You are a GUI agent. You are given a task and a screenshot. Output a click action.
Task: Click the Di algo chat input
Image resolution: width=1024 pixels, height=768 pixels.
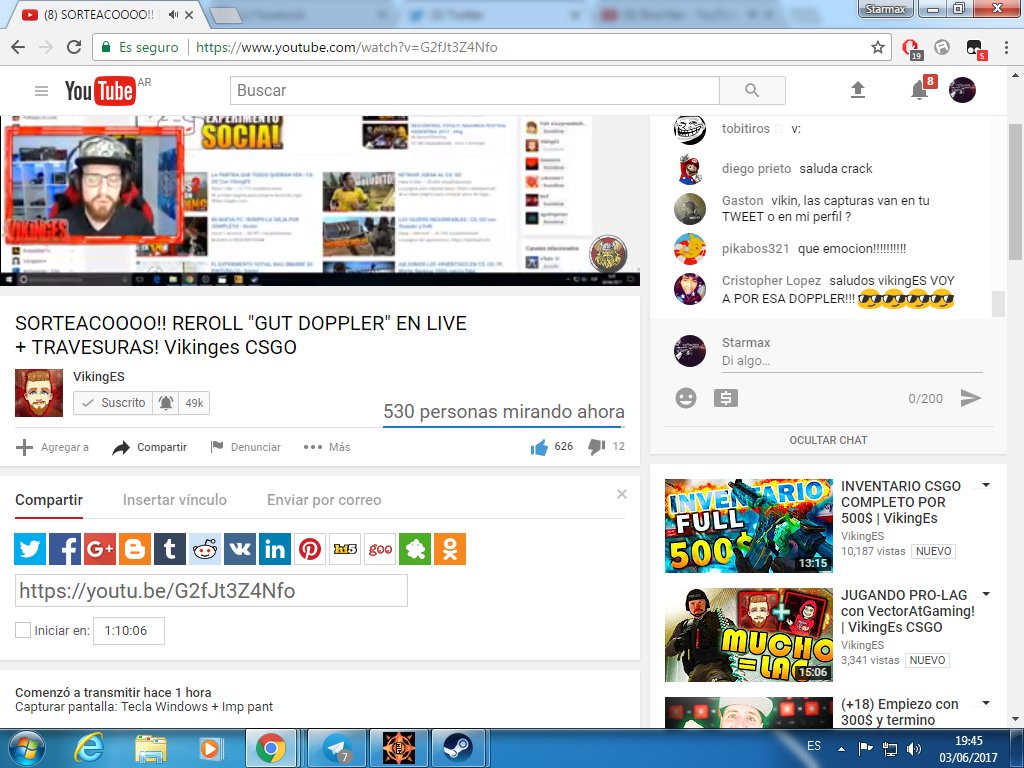852,361
